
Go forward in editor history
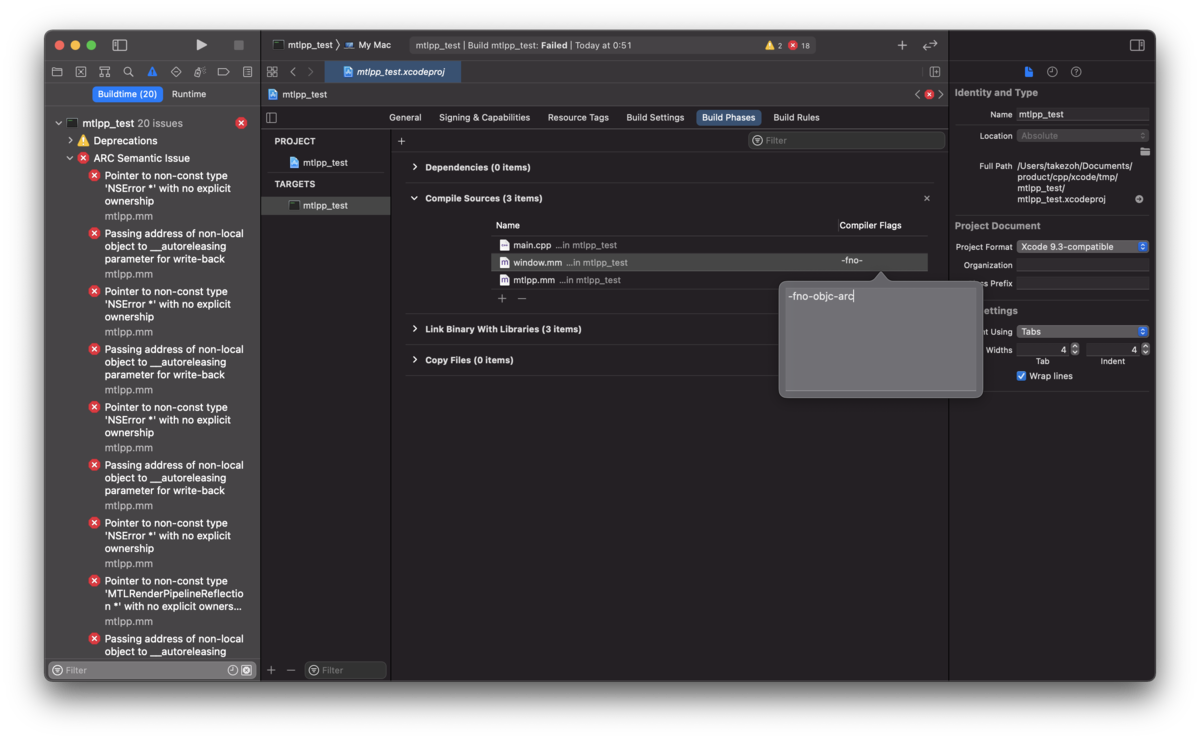click(x=310, y=72)
